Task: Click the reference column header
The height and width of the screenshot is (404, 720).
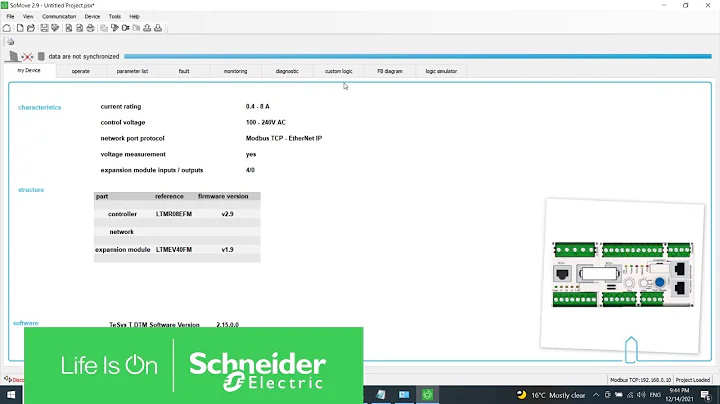Action: [x=169, y=196]
